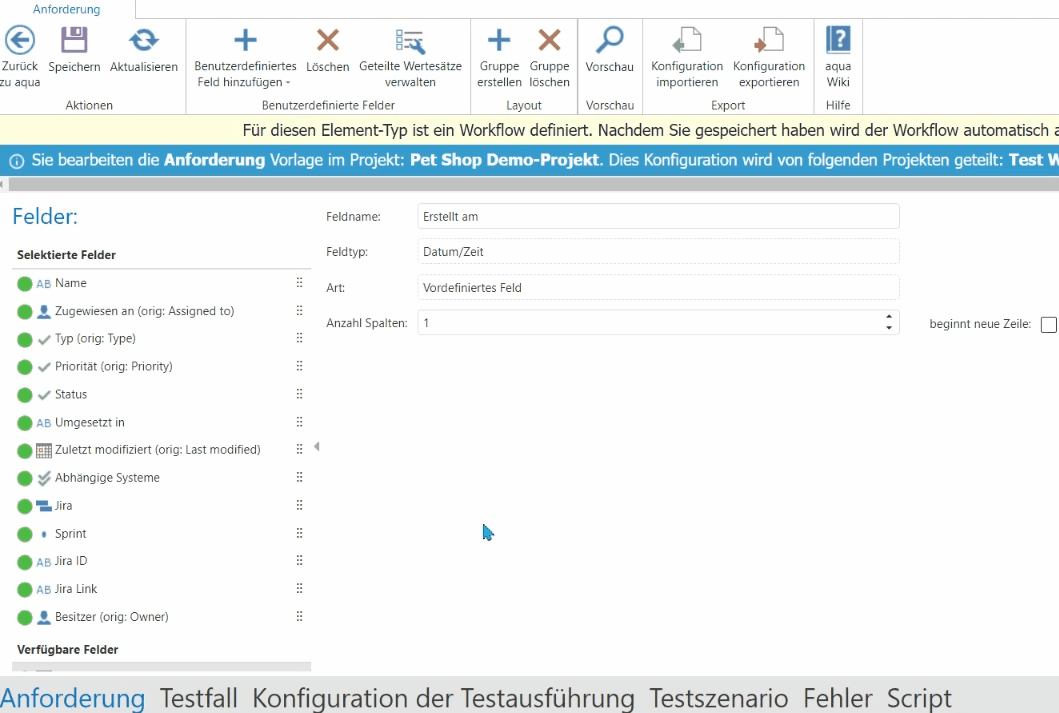Screen dimensions: 1059x713
Task: Click the Gruppe erstellen plus icon
Action: [498, 41]
